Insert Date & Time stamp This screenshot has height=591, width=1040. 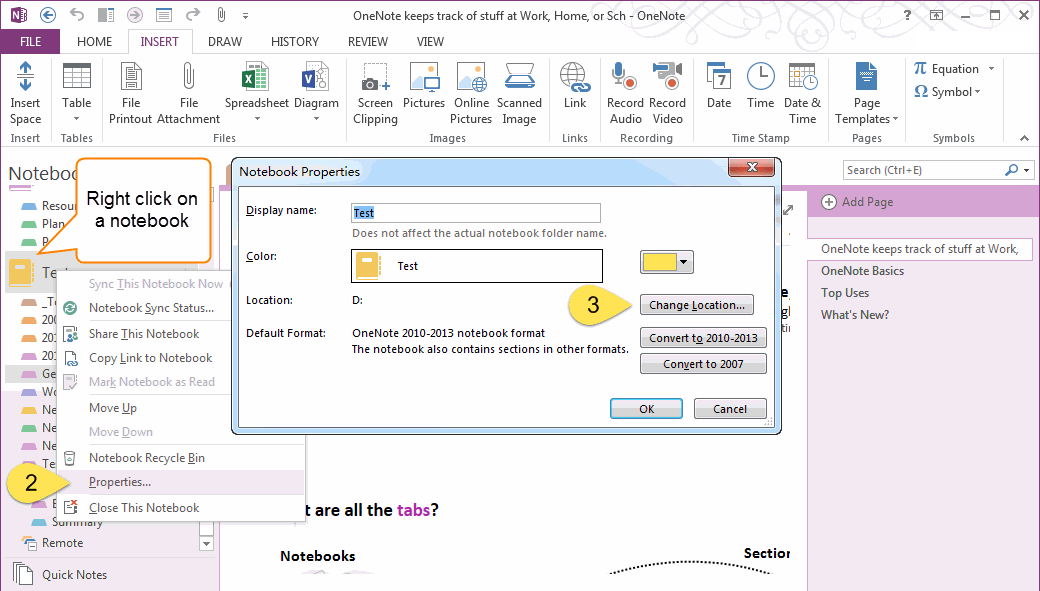[x=802, y=93]
